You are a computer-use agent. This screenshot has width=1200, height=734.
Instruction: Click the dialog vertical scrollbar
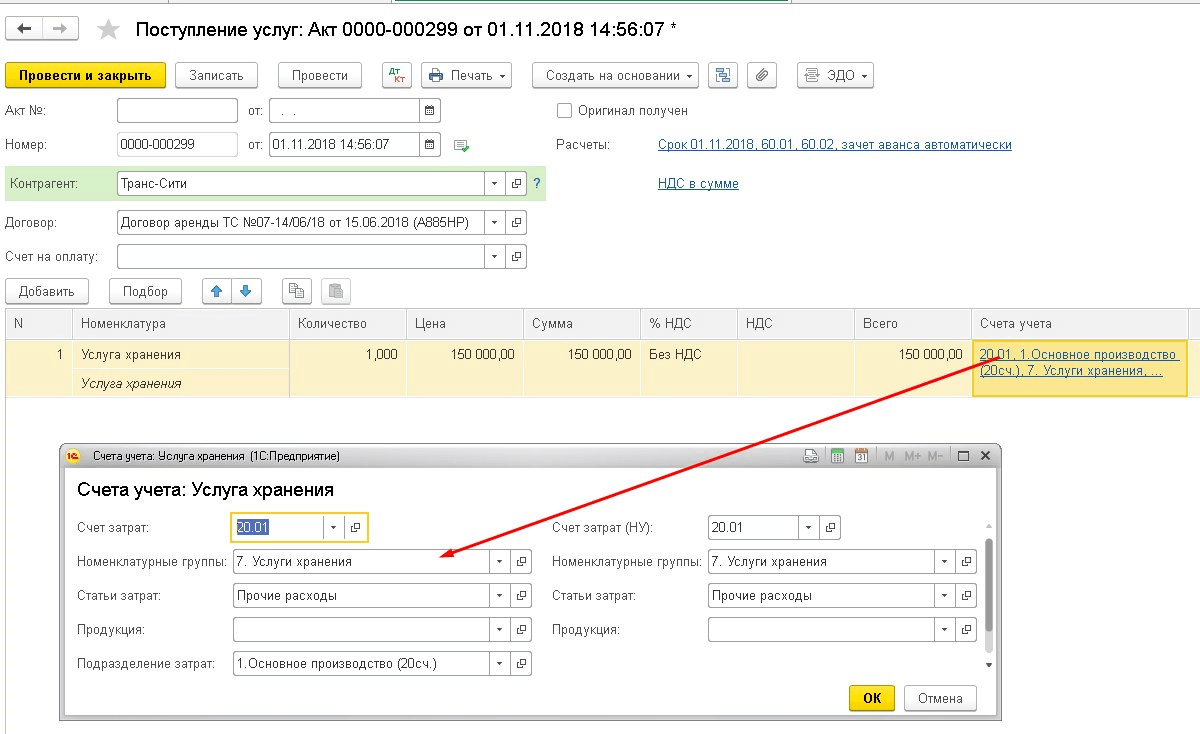click(x=989, y=585)
